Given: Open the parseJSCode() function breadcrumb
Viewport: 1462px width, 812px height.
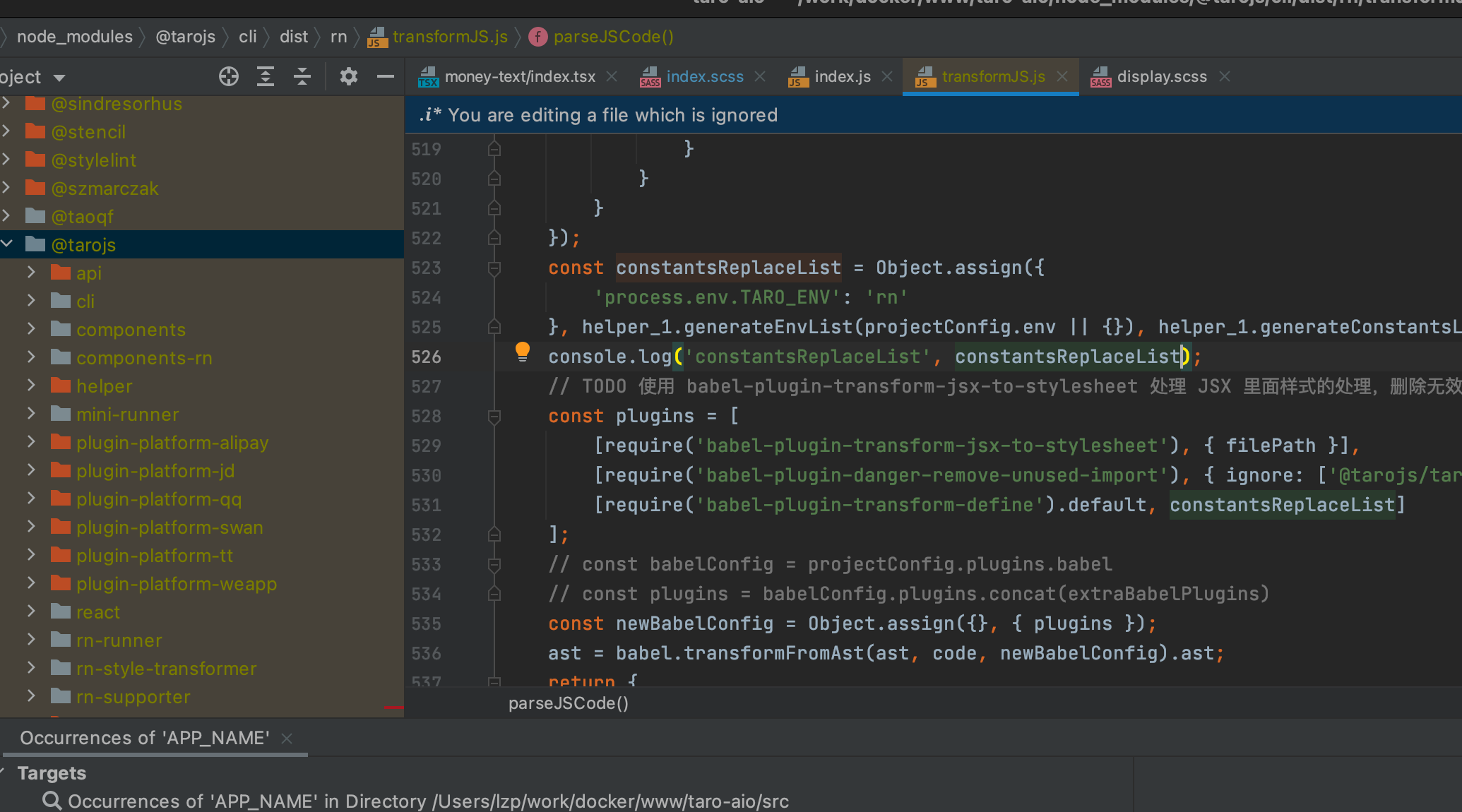Looking at the screenshot, I should (x=612, y=37).
